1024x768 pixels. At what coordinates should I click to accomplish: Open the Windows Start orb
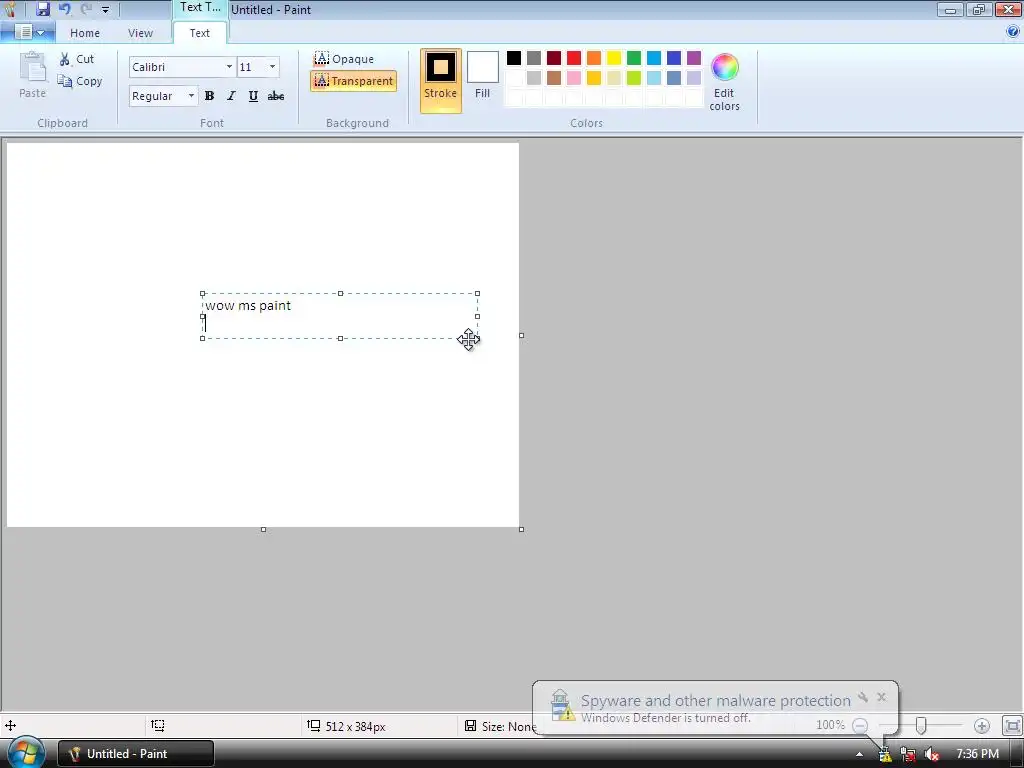tap(25, 753)
